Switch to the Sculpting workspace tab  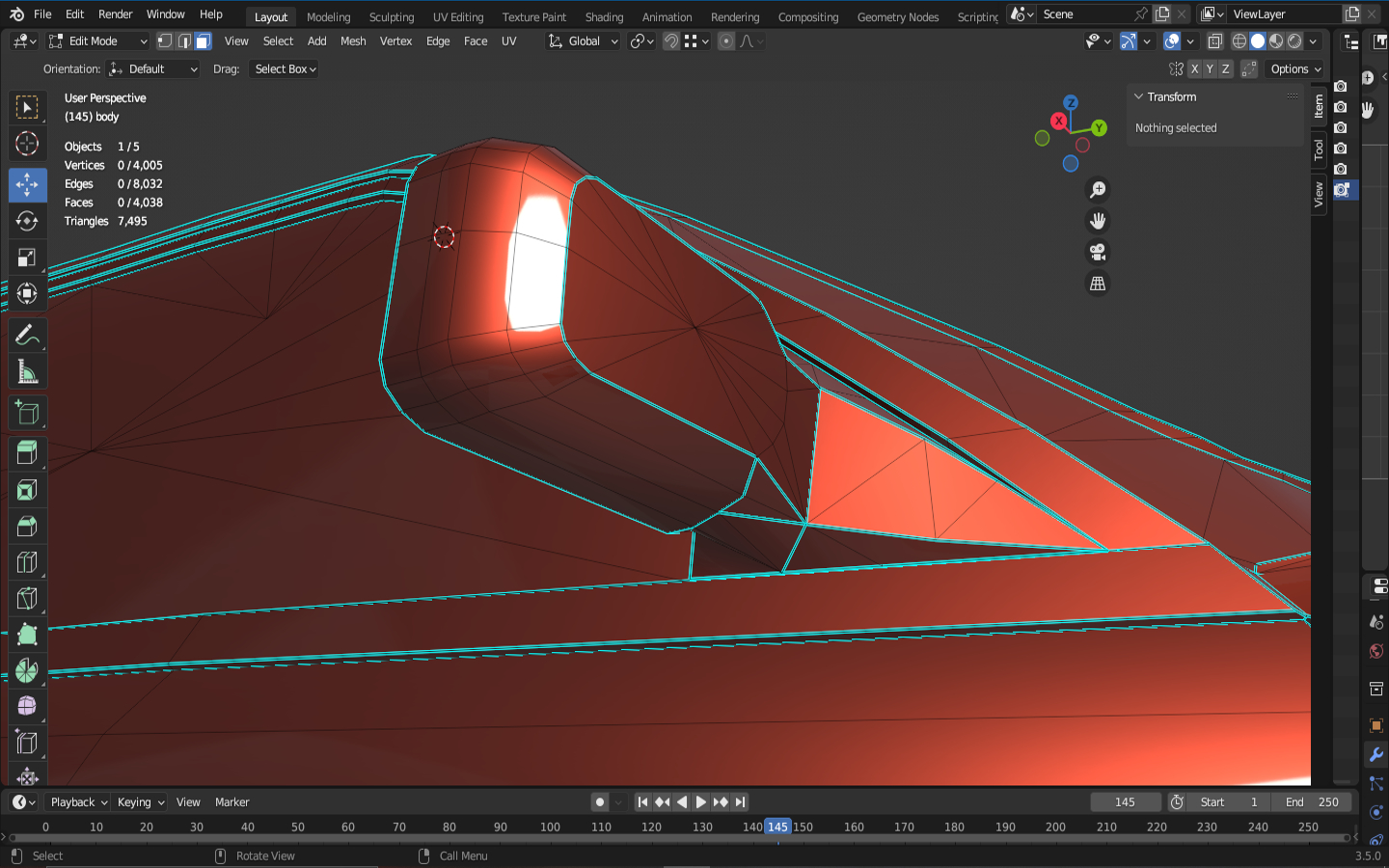[391, 16]
